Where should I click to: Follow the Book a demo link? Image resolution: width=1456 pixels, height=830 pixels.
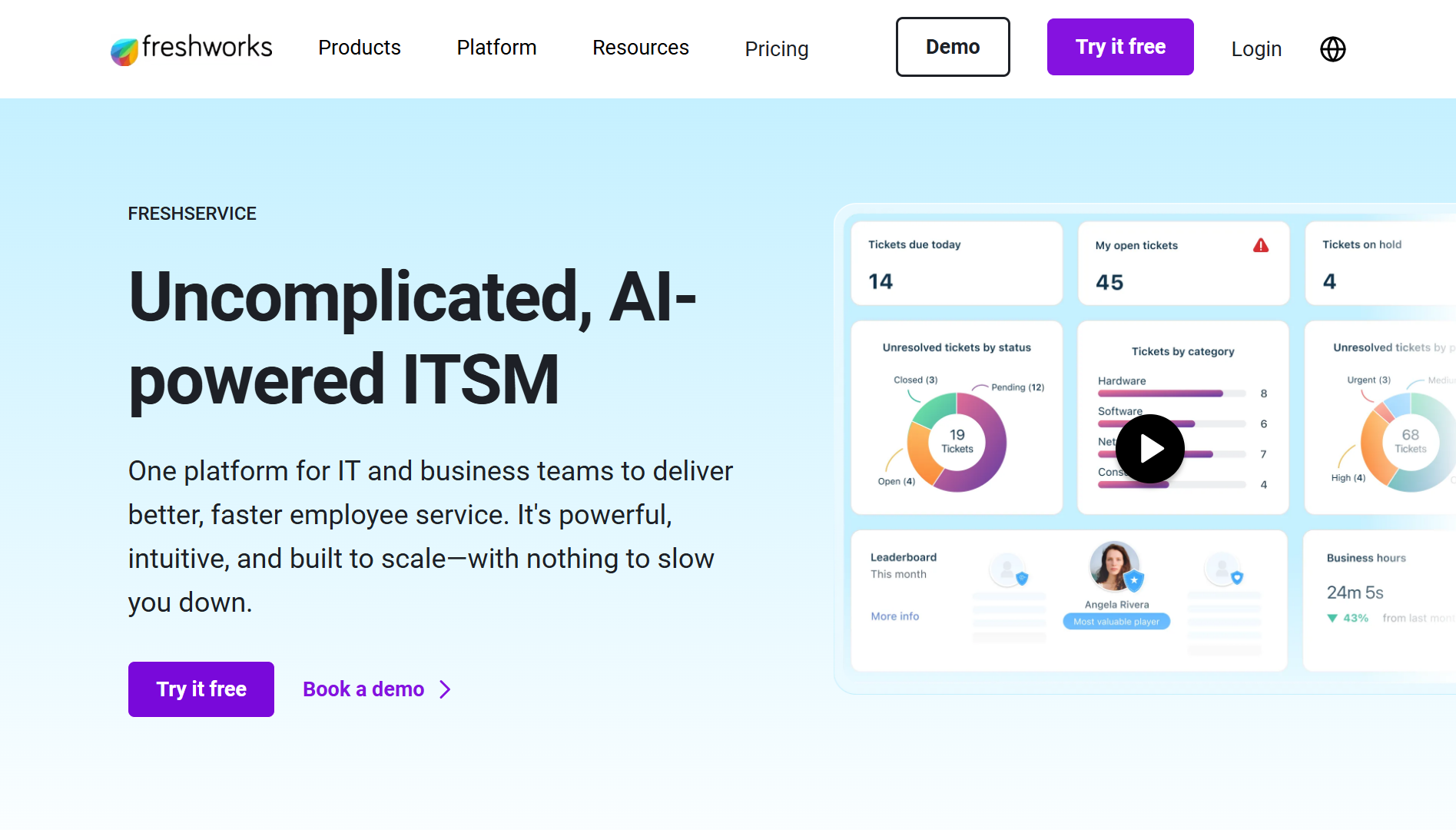click(x=363, y=689)
